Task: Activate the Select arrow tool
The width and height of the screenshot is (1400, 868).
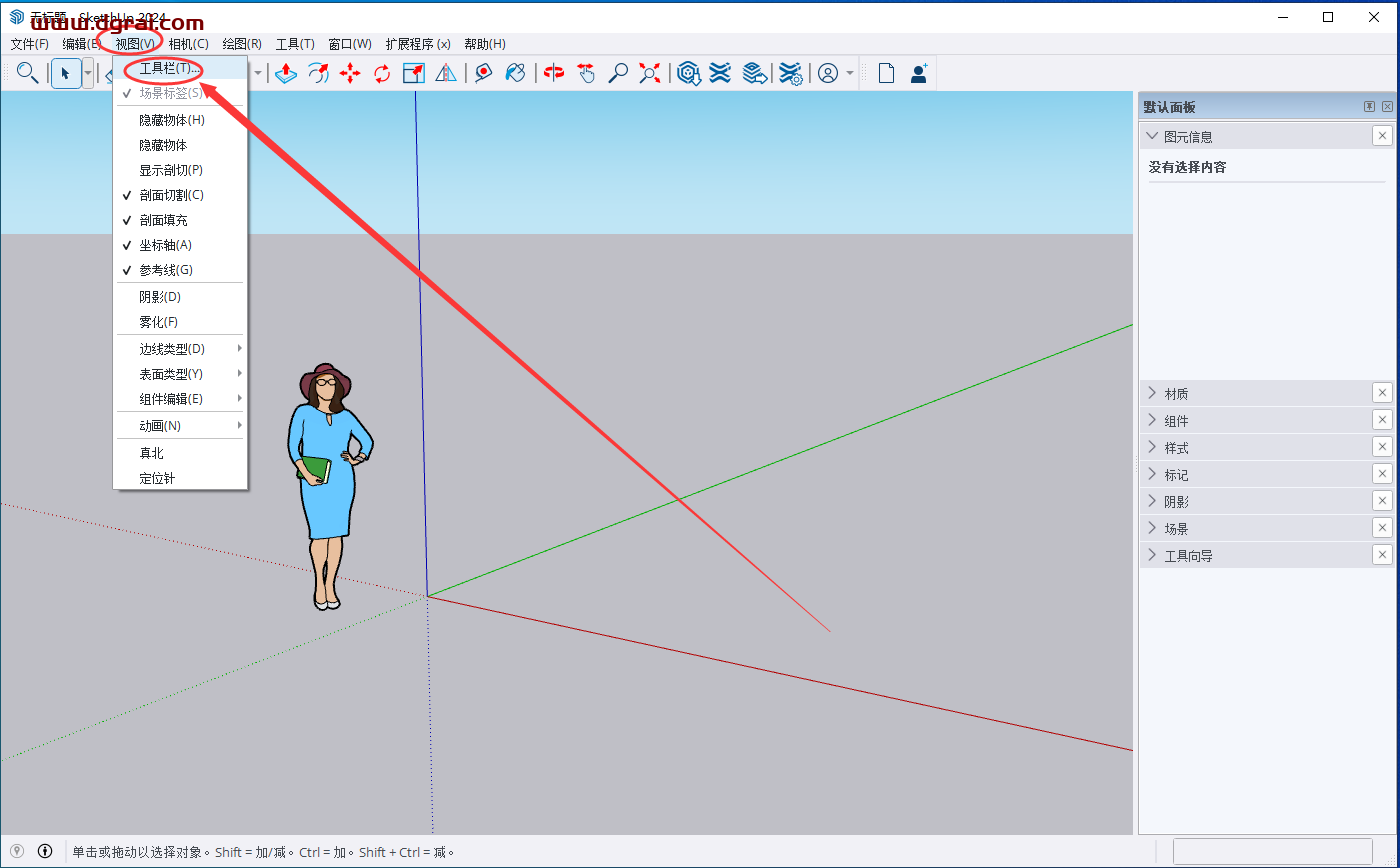Action: pos(66,73)
